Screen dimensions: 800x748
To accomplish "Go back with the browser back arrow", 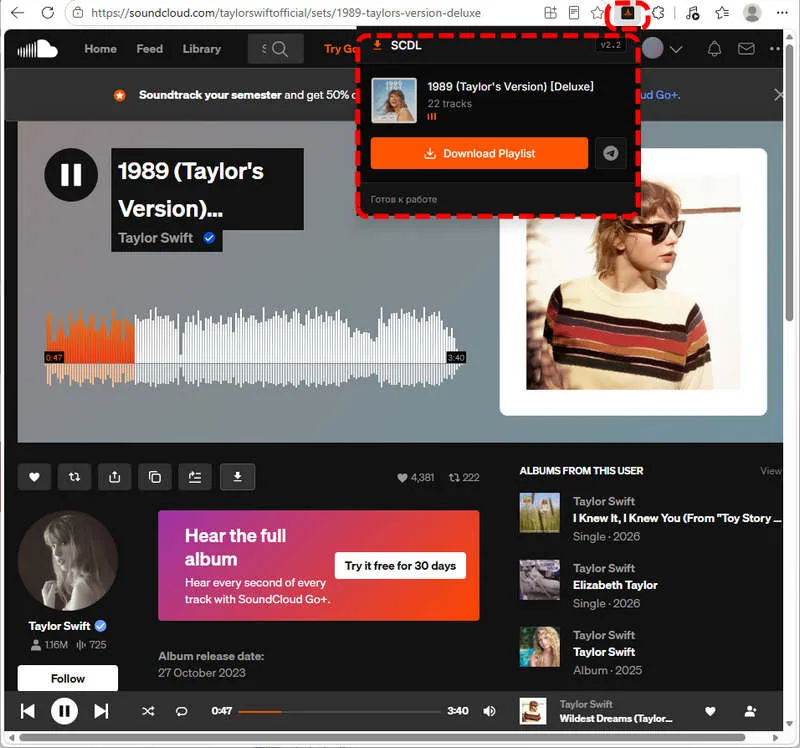I will click(x=17, y=13).
